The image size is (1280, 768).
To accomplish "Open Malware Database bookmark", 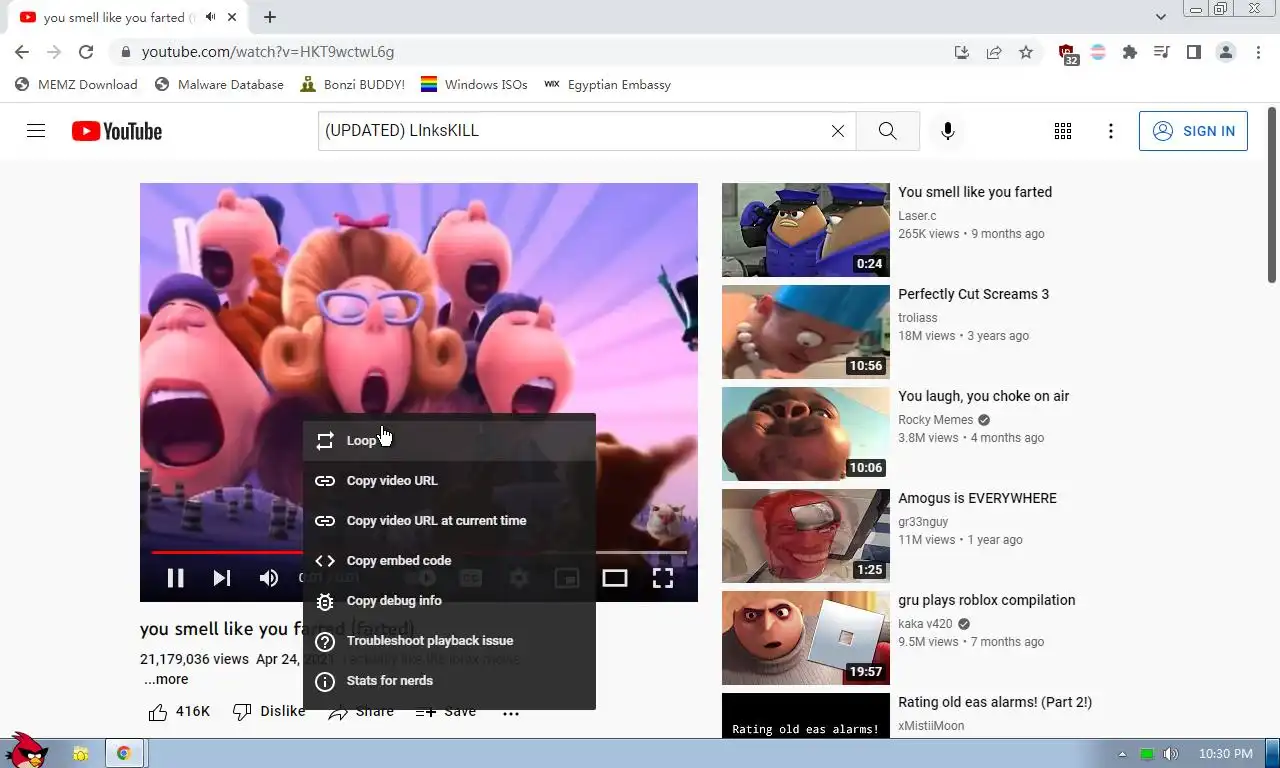I will [x=220, y=85].
